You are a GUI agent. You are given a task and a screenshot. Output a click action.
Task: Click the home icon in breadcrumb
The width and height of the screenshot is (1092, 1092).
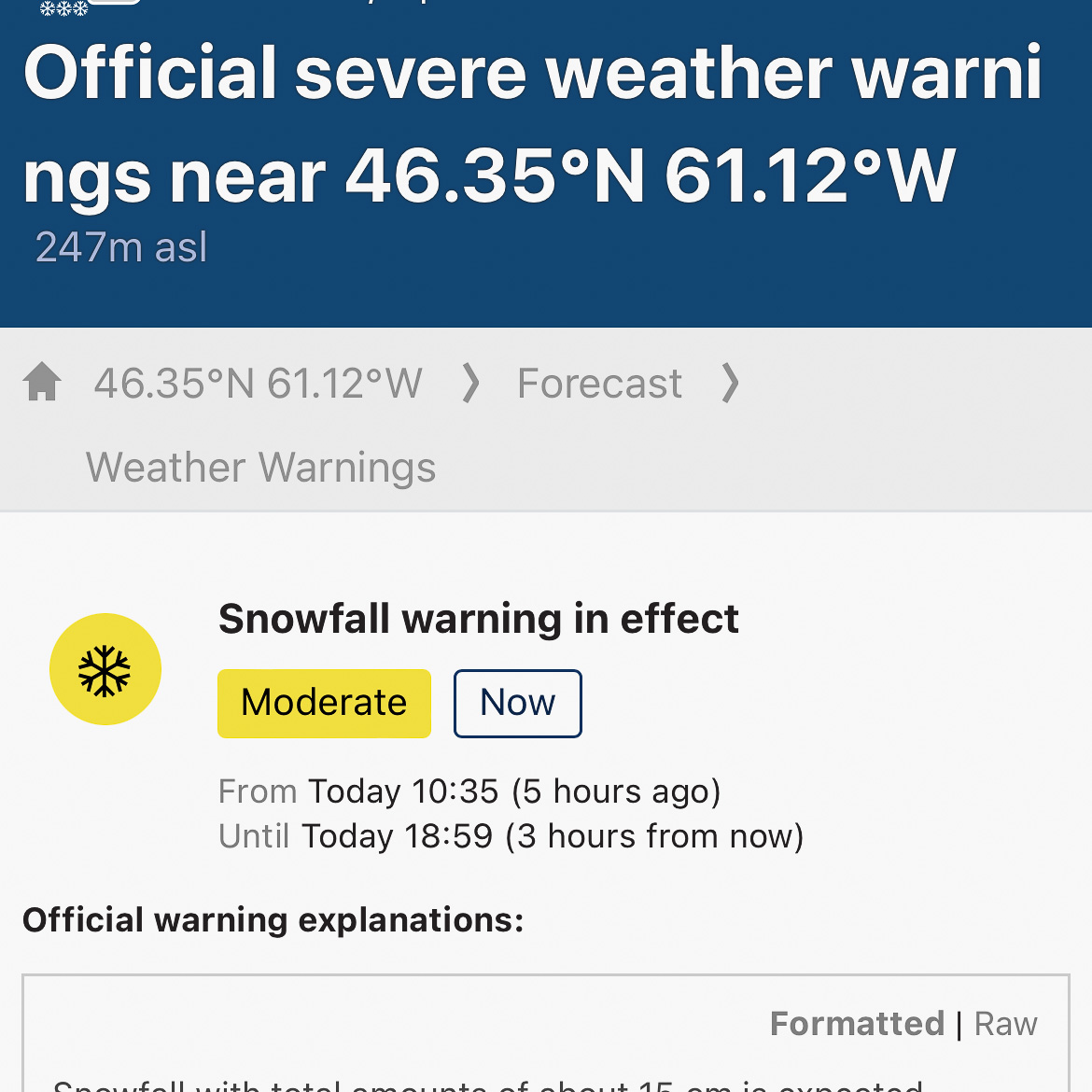42,383
